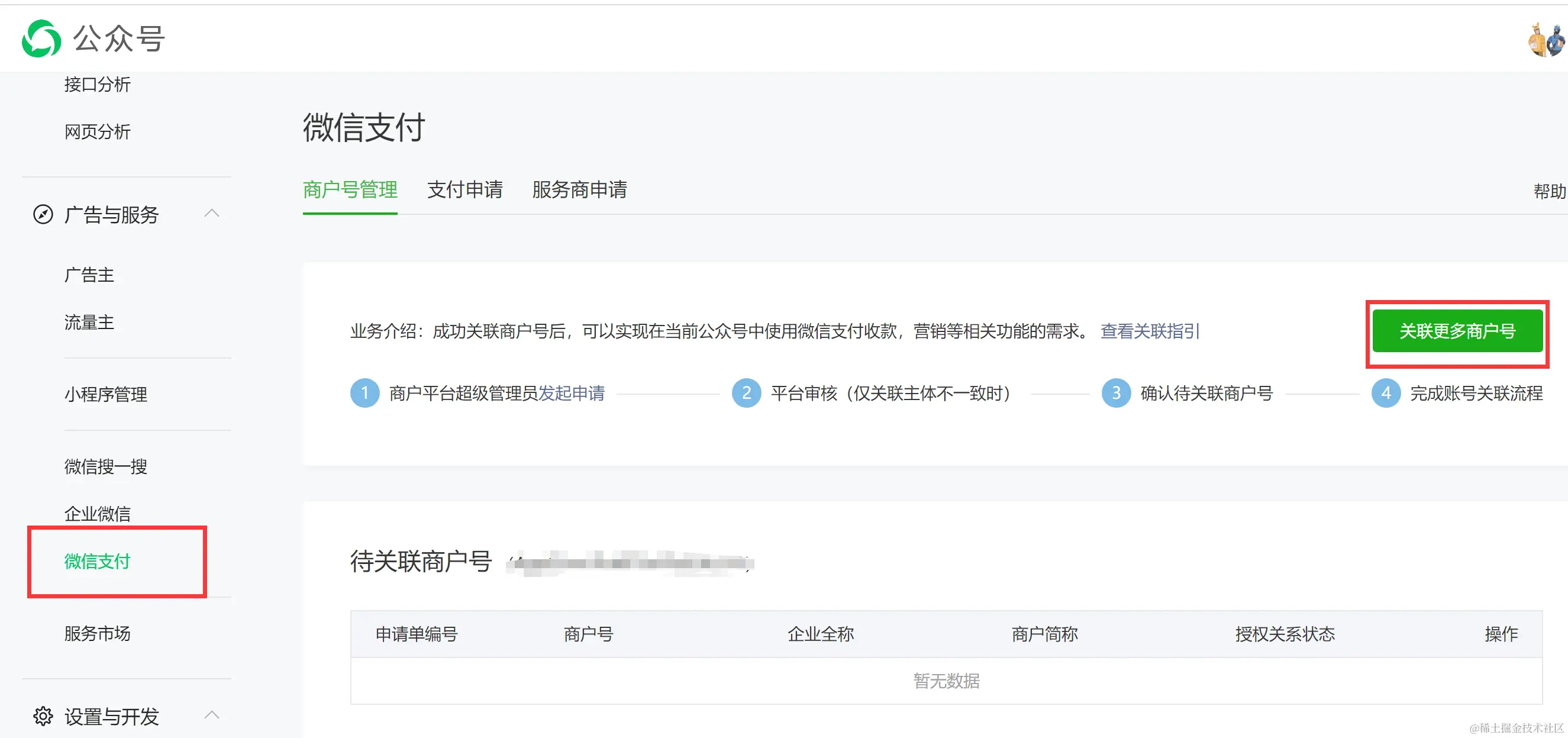Go to 小程序管理 in the sidebar
This screenshot has width=1568, height=738.
pos(106,394)
